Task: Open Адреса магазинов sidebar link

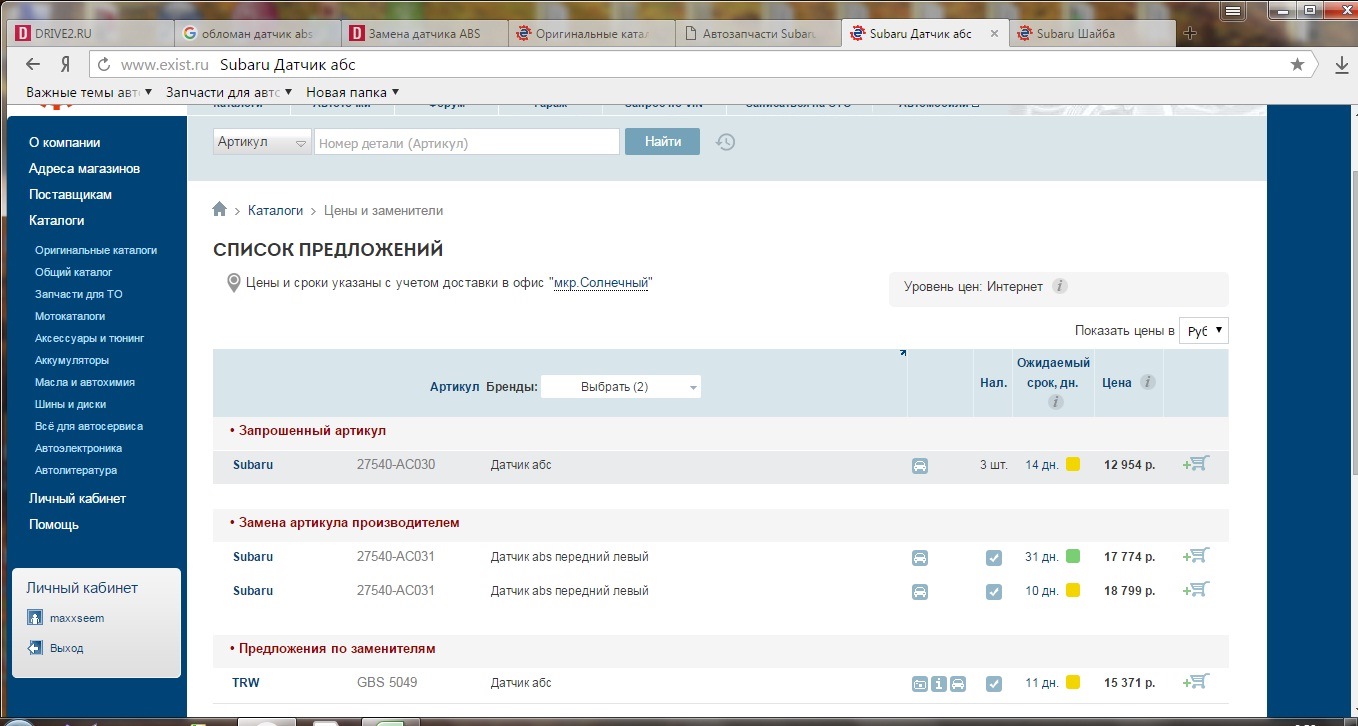Action: 84,168
